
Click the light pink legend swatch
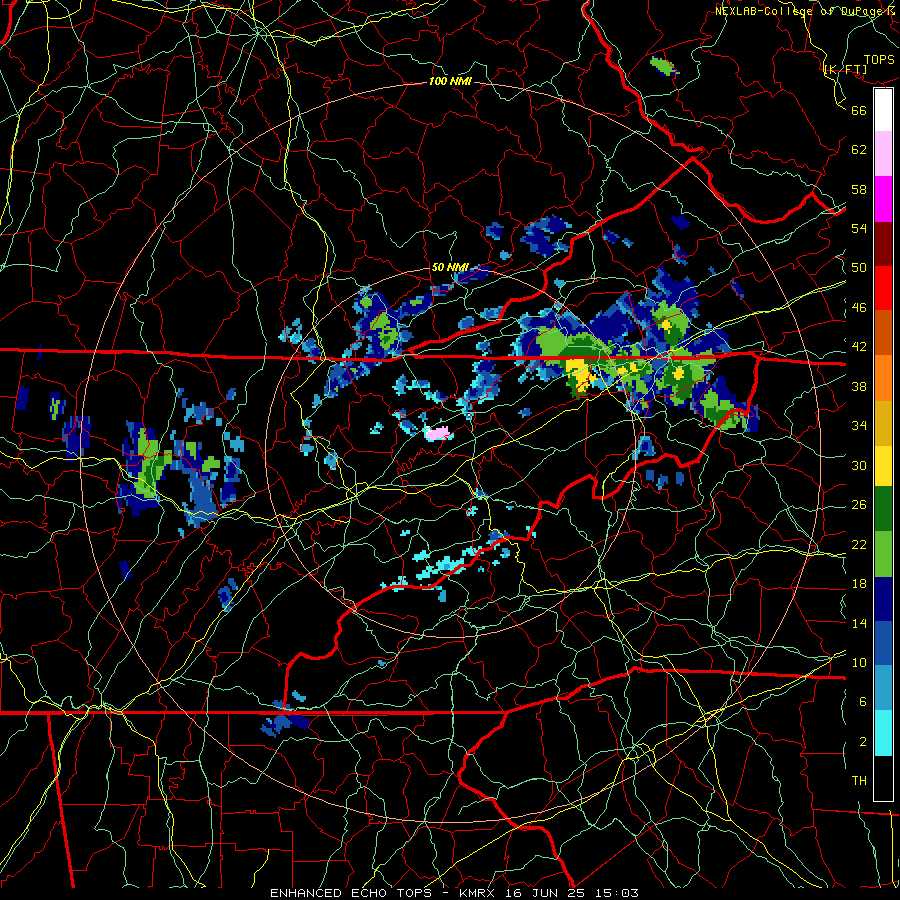[x=883, y=154]
